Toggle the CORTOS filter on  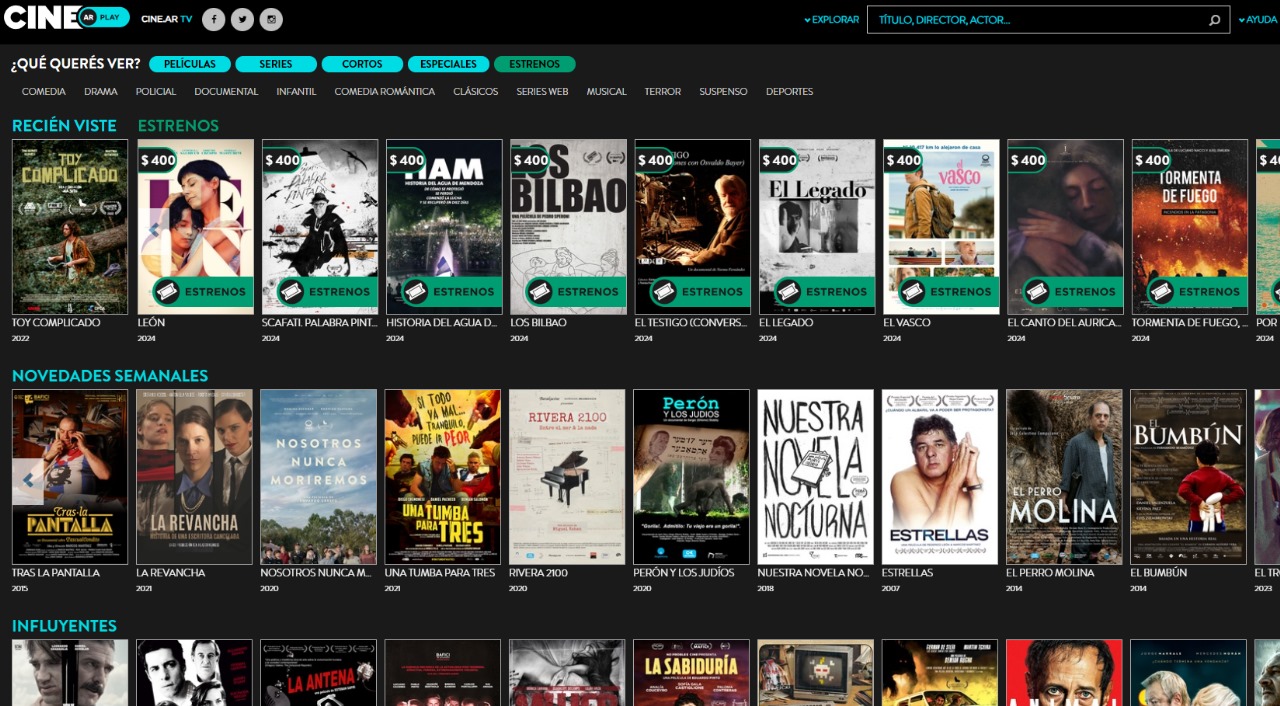tap(362, 63)
